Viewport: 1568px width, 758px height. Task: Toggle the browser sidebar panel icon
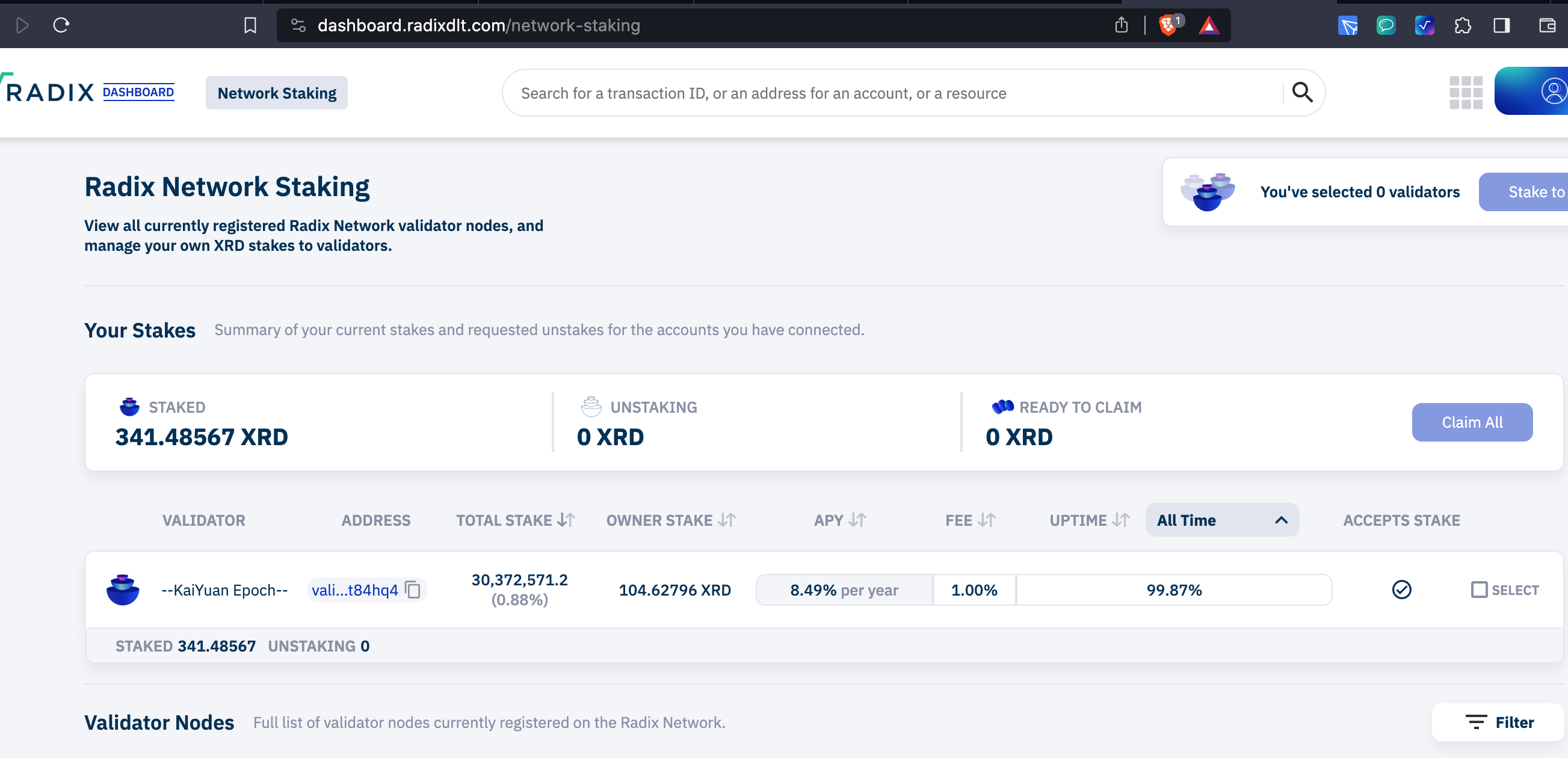point(1501,25)
